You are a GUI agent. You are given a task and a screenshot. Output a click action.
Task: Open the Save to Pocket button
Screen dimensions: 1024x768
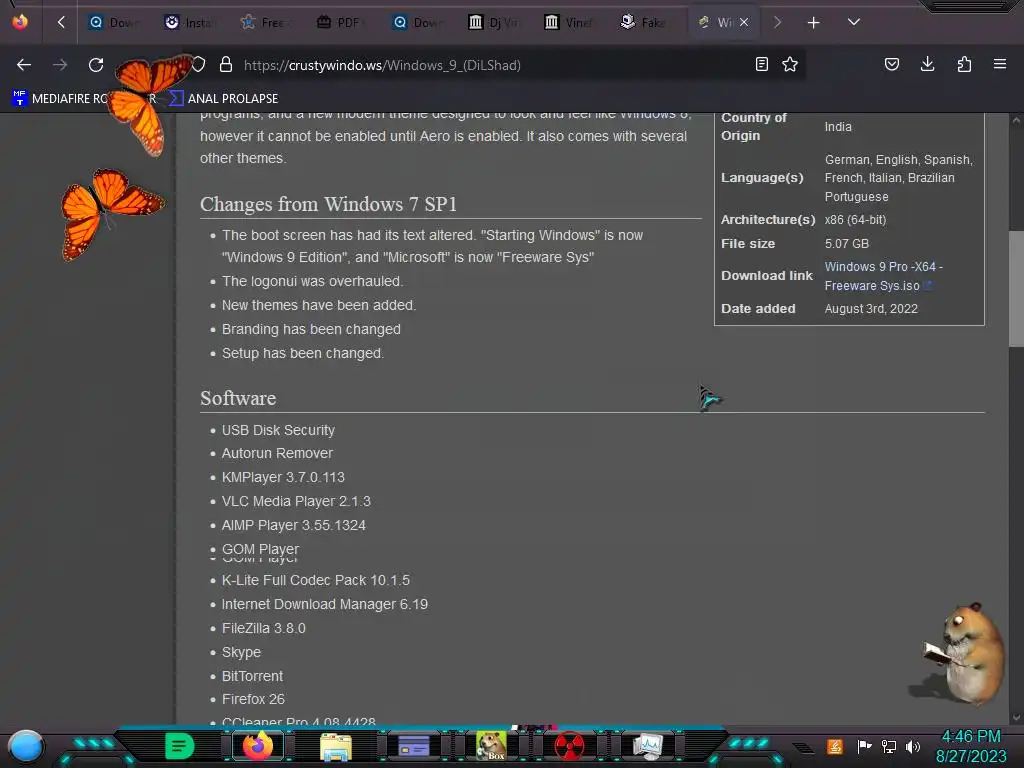(892, 64)
